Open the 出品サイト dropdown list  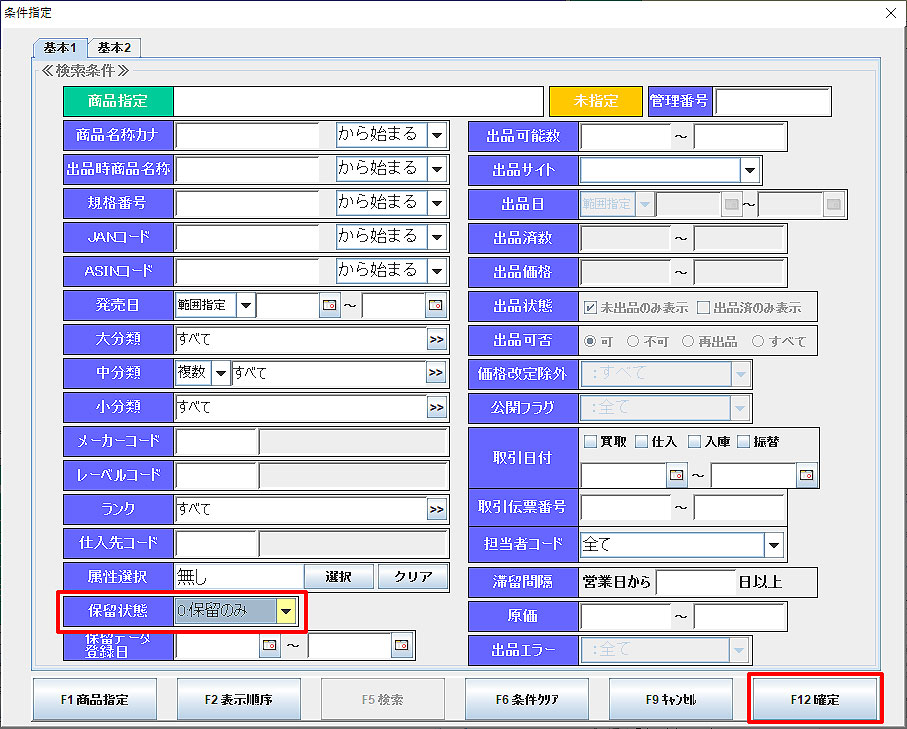(750, 169)
